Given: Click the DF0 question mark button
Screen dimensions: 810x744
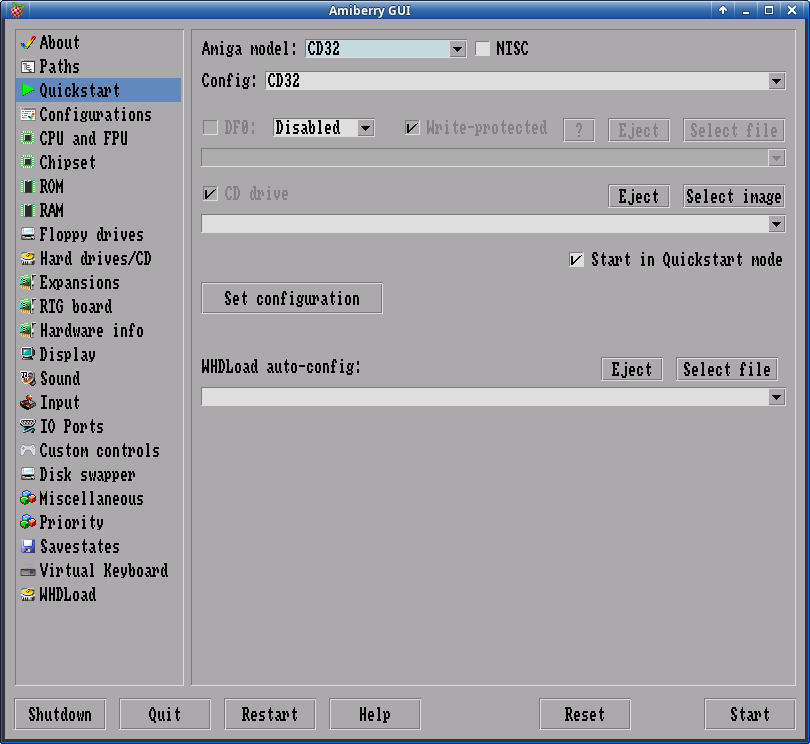Looking at the screenshot, I should [x=579, y=130].
